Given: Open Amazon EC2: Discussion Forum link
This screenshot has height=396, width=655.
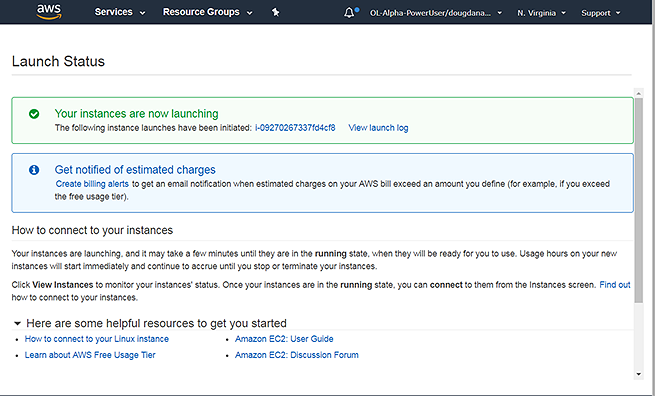Looking at the screenshot, I should pyautogui.click(x=297, y=355).
